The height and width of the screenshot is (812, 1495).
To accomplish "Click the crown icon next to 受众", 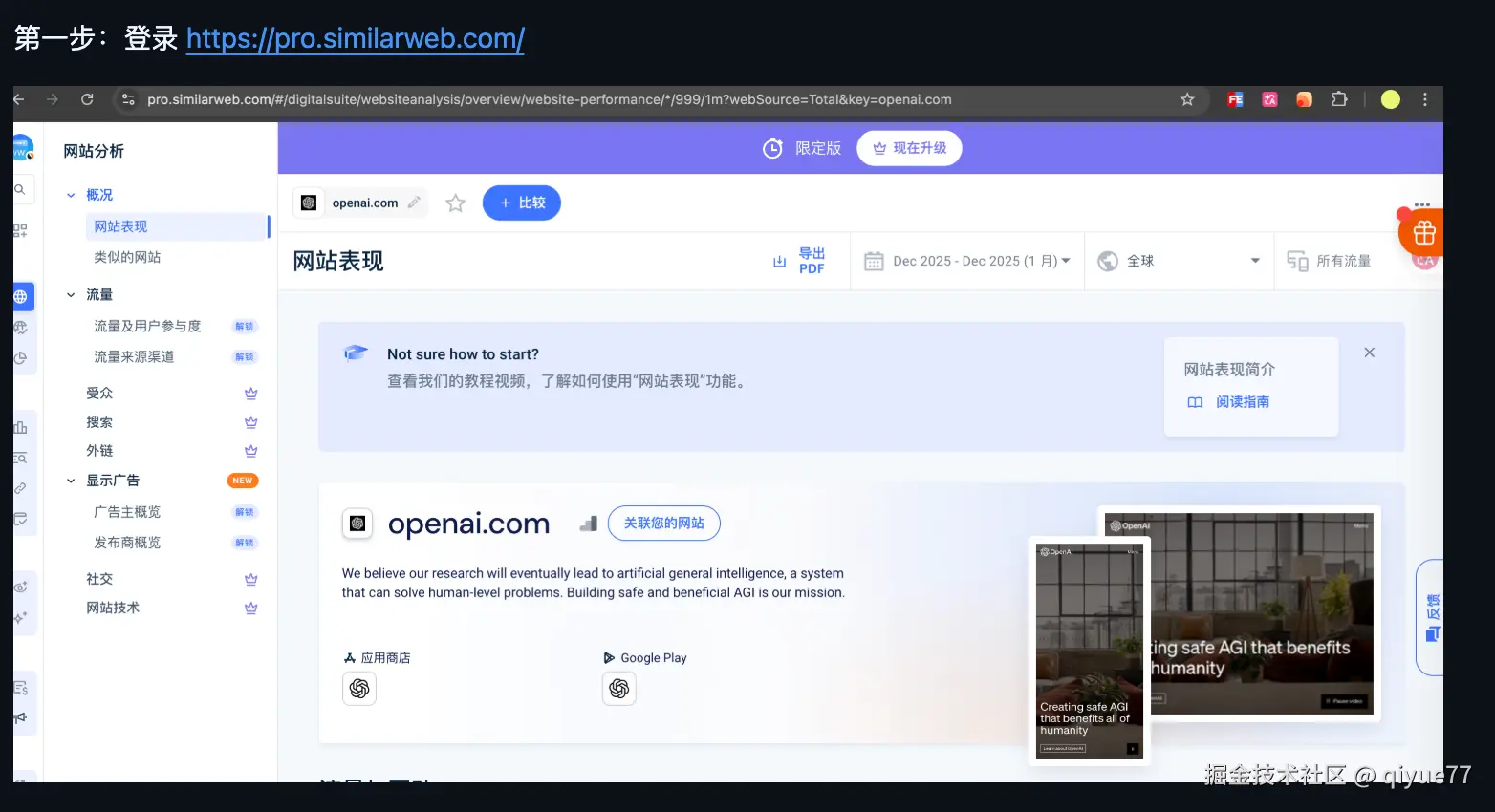I will tap(250, 393).
